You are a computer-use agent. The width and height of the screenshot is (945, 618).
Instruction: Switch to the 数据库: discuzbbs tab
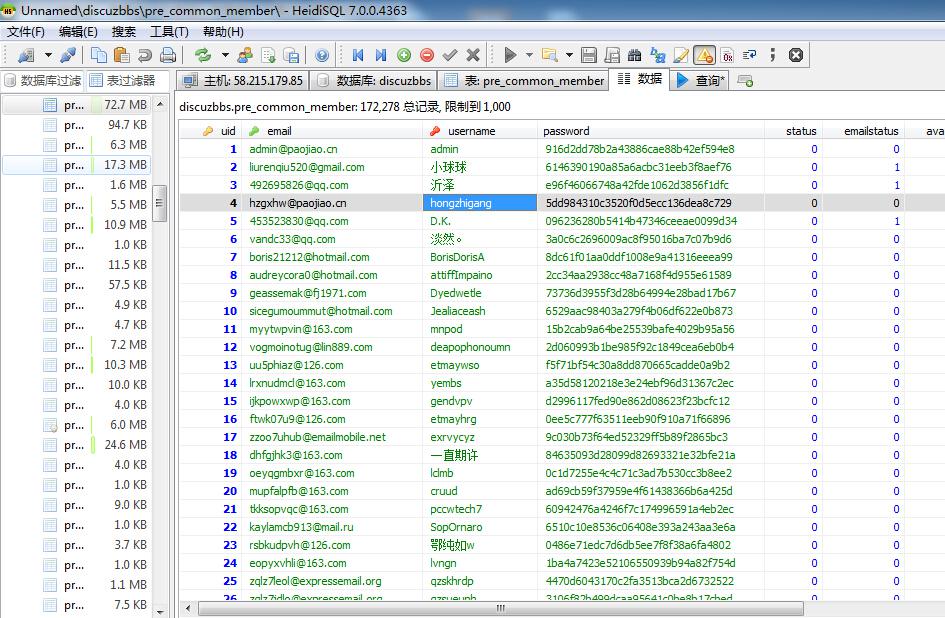[x=375, y=81]
